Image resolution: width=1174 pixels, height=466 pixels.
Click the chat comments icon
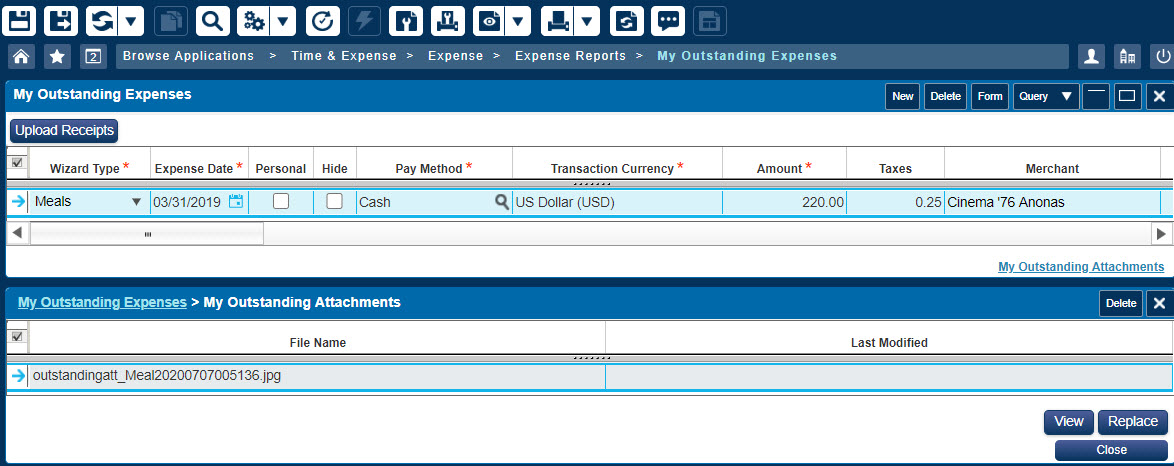pos(668,20)
